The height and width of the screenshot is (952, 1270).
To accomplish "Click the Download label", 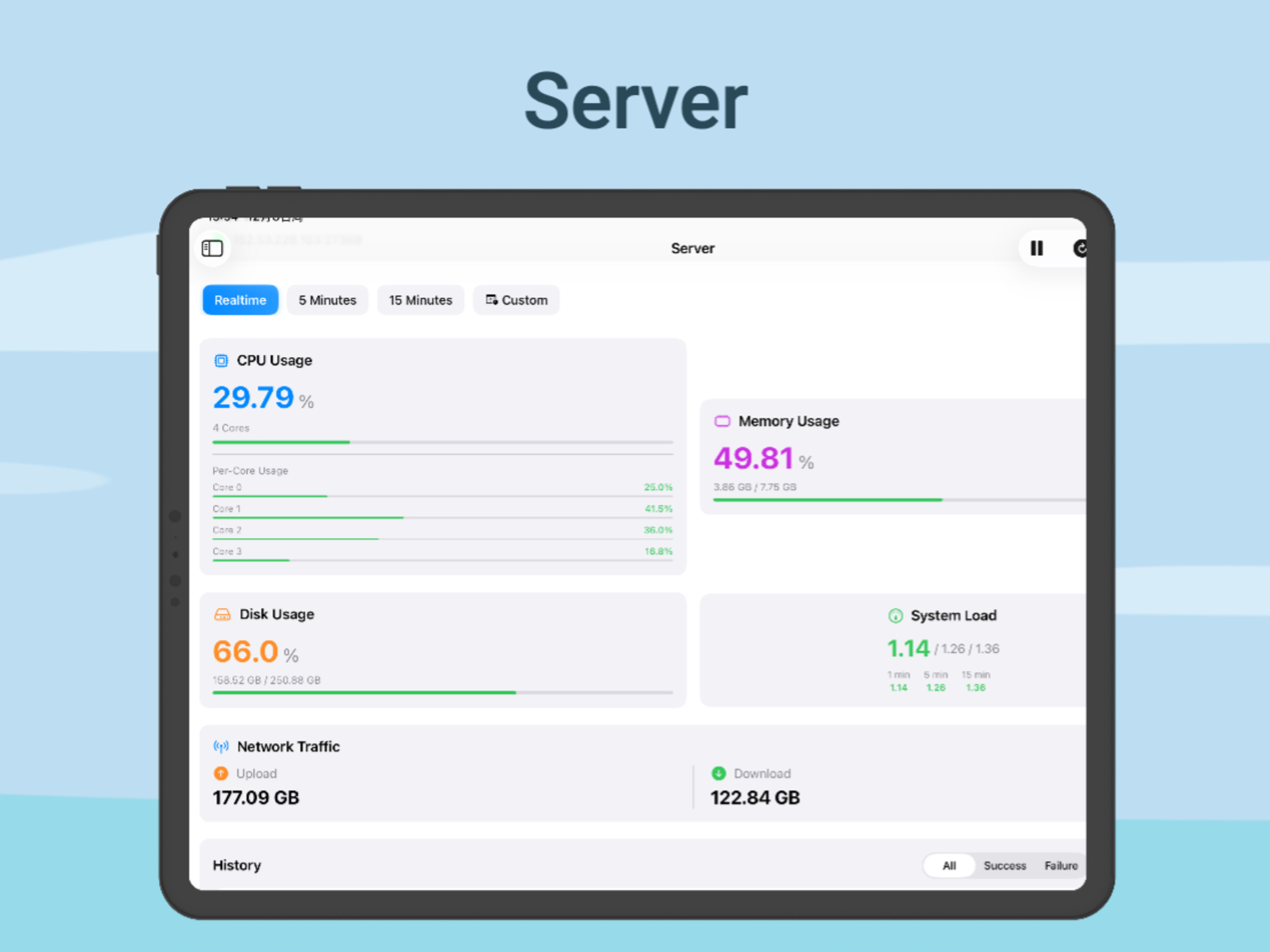I will pyautogui.click(x=762, y=773).
